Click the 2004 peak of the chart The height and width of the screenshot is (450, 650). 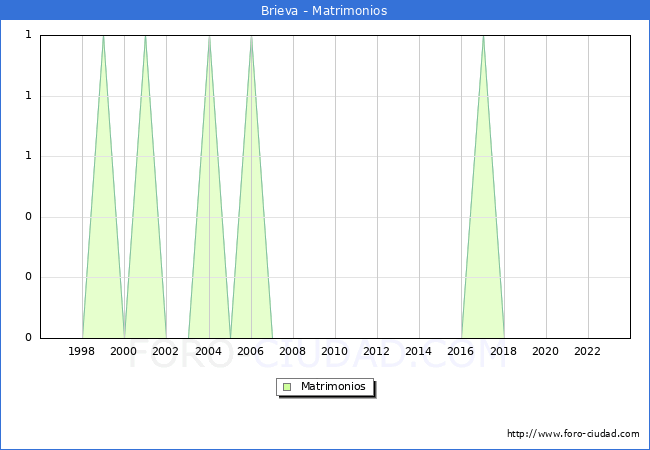pyautogui.click(x=209, y=37)
